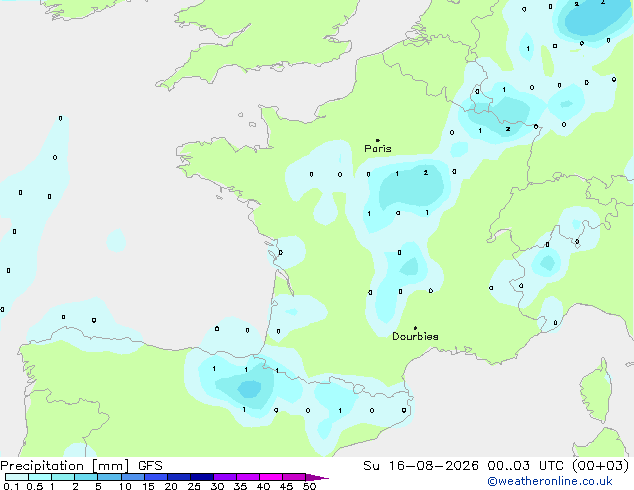Click the 10–15 mm legend color box
This screenshot has width=634, height=490.
[132, 477]
